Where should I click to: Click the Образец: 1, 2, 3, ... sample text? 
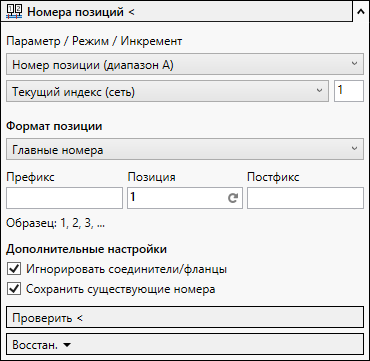tap(55, 223)
